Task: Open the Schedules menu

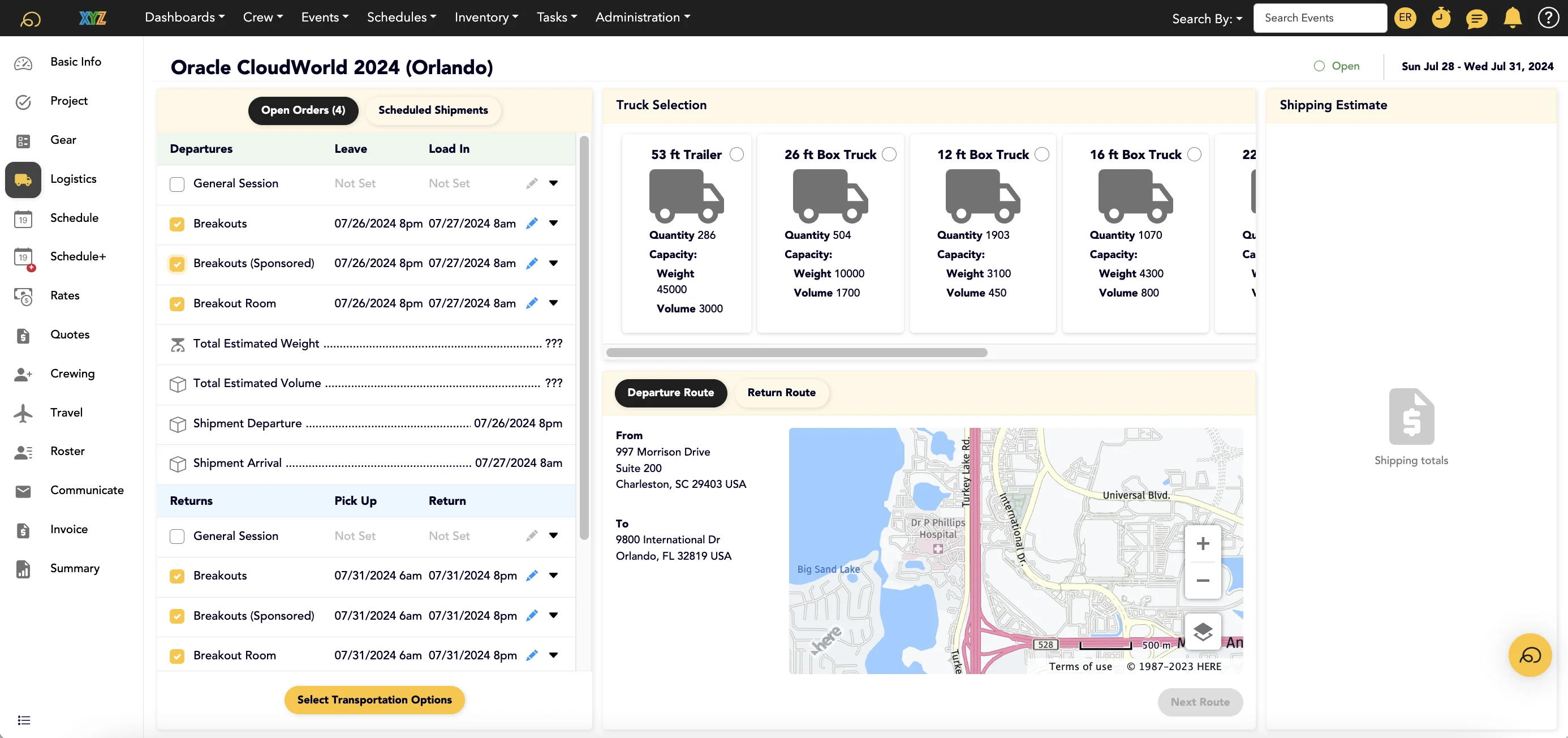Action: click(x=401, y=17)
